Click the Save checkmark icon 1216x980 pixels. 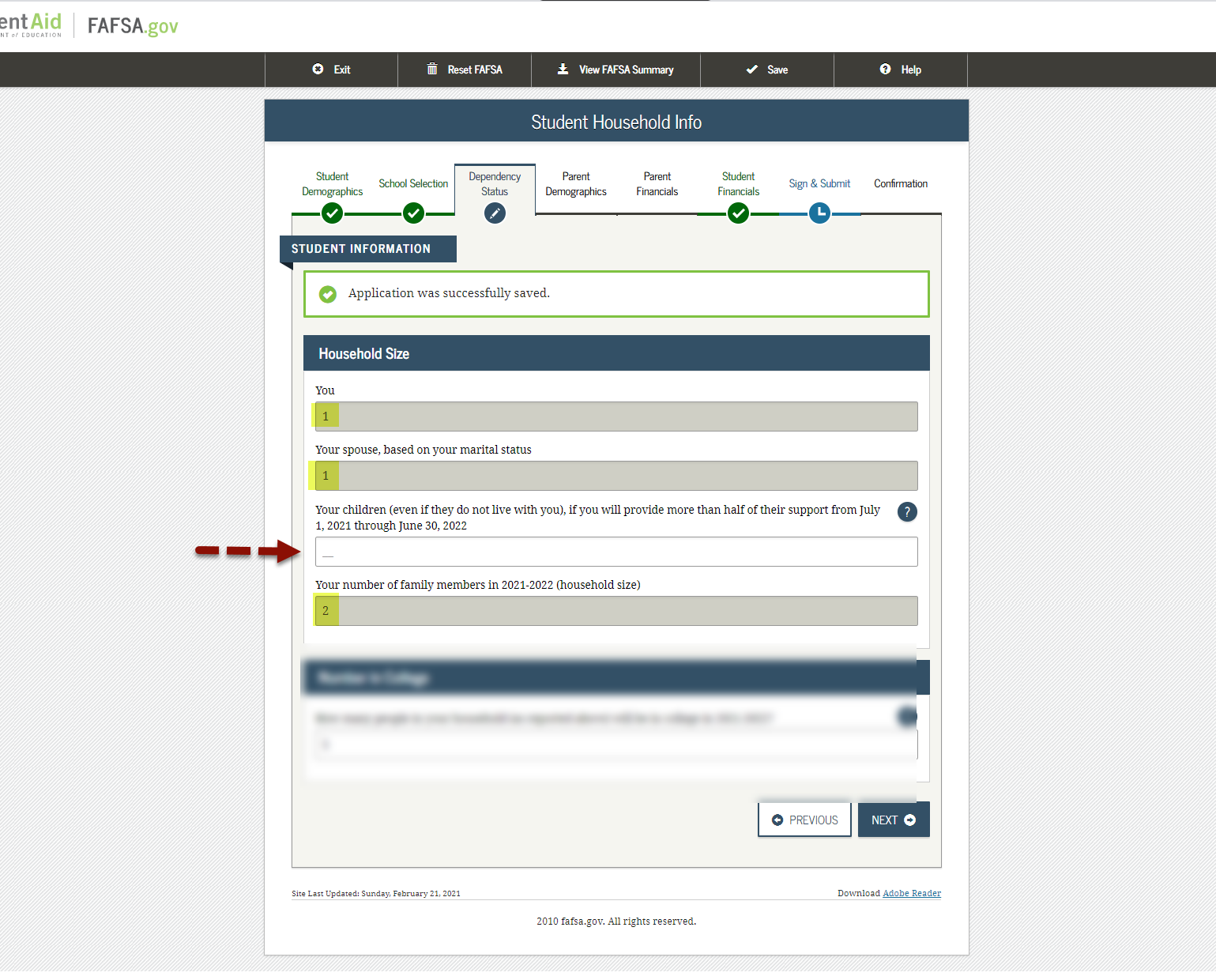tap(752, 70)
